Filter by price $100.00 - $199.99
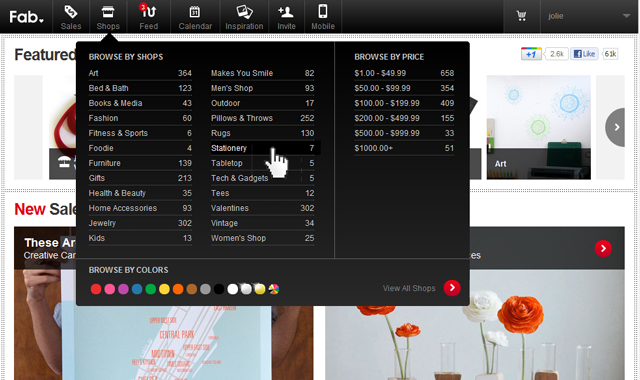640x380 pixels. pyautogui.click(x=404, y=103)
